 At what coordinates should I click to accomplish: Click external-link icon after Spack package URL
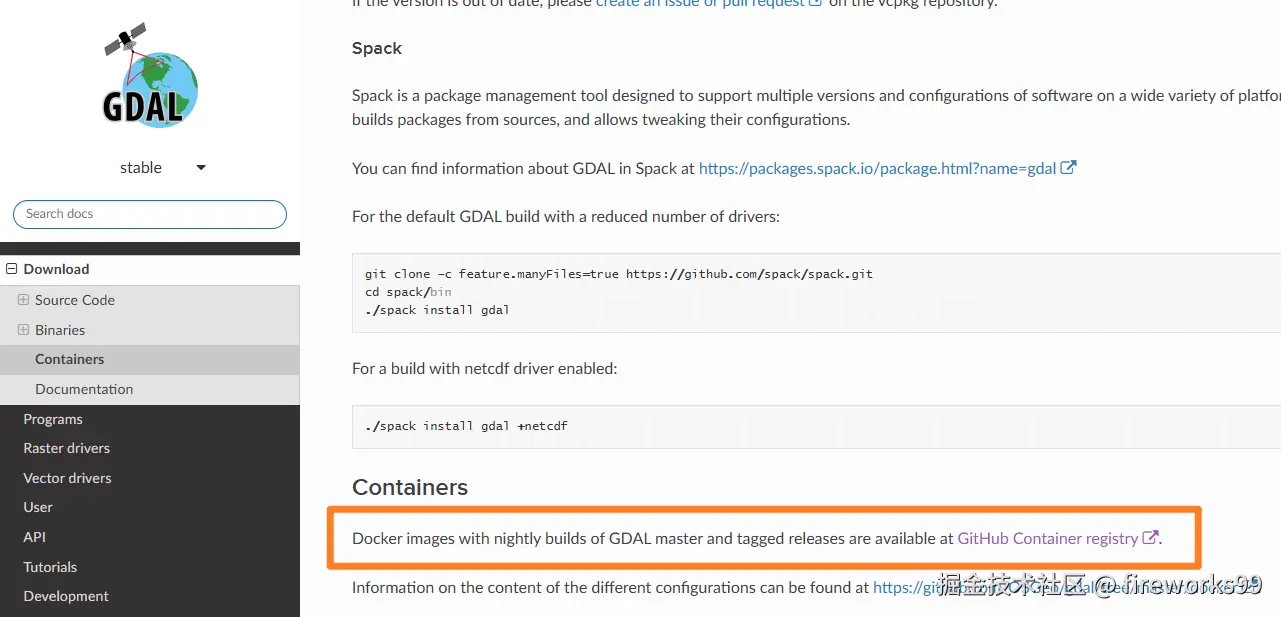tap(1068, 168)
